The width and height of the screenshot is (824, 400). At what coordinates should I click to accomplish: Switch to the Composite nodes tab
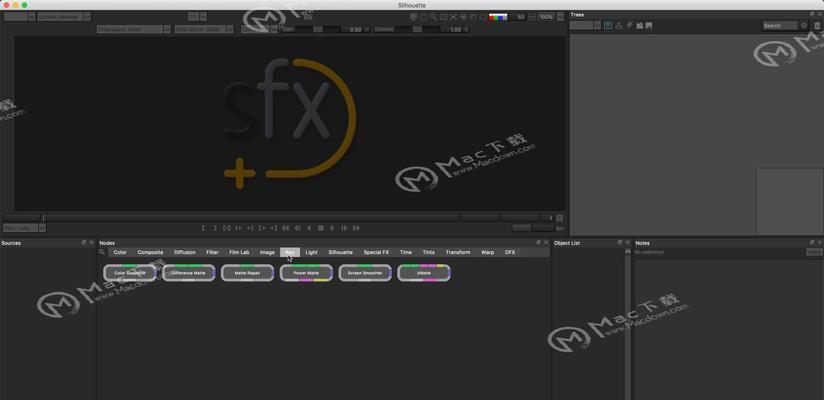[x=150, y=252]
